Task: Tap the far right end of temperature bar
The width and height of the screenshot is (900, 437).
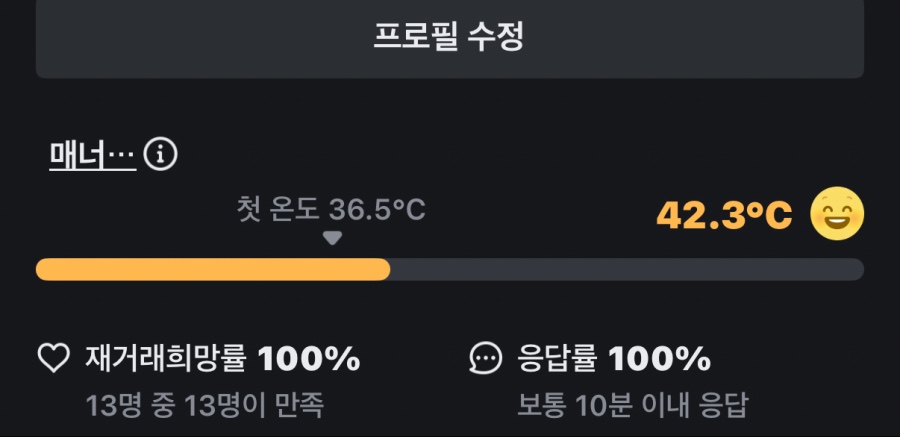Action: (x=858, y=269)
